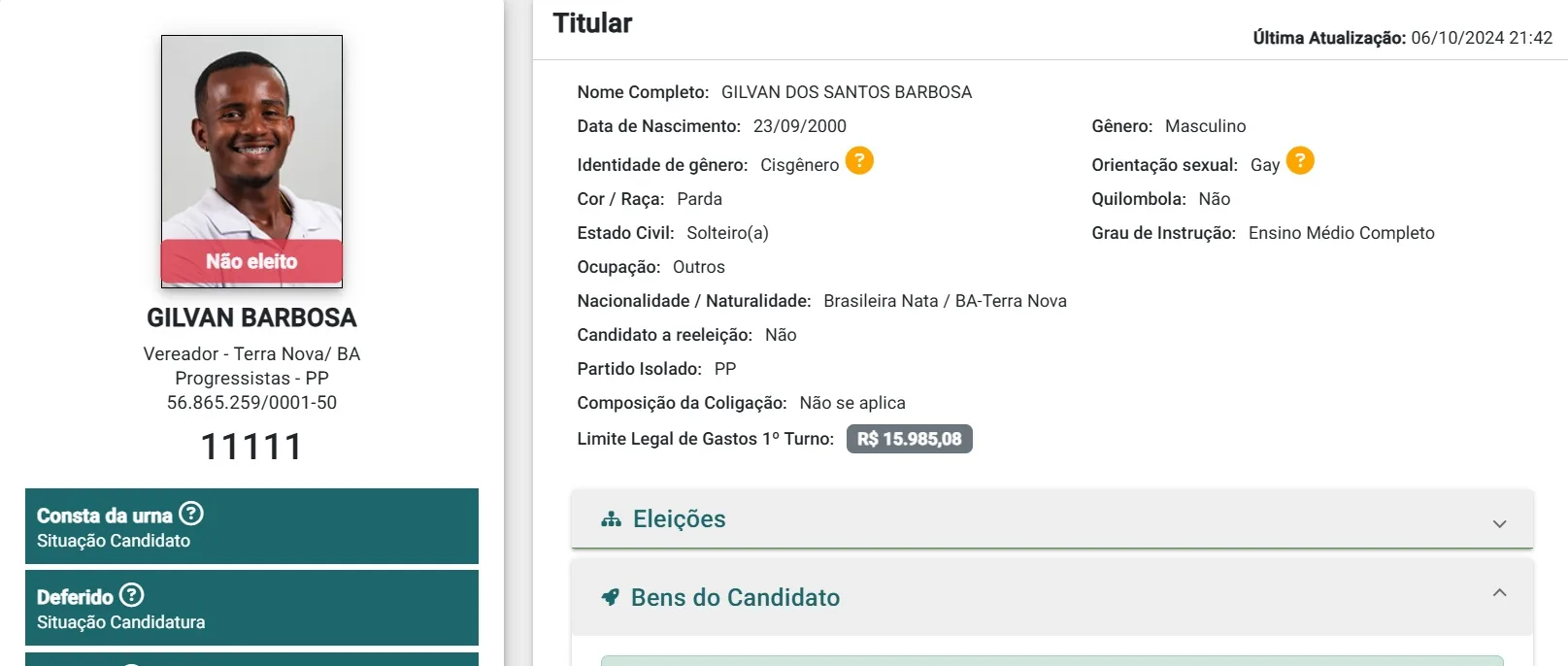The width and height of the screenshot is (1568, 666).
Task: Click the rocket icon beside Bens do Candidato
Action: pos(610,597)
